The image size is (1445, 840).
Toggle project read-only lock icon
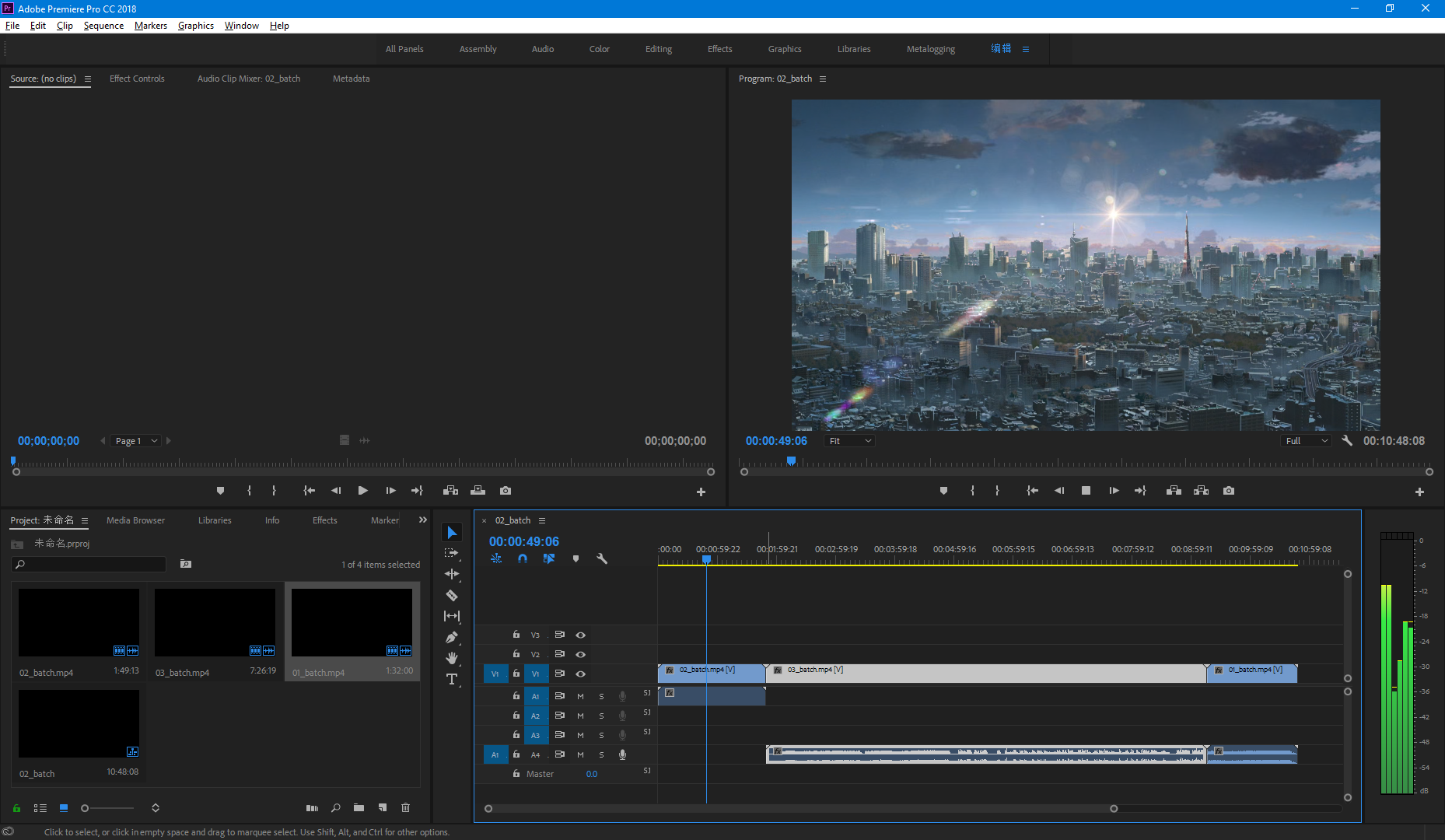click(x=16, y=808)
